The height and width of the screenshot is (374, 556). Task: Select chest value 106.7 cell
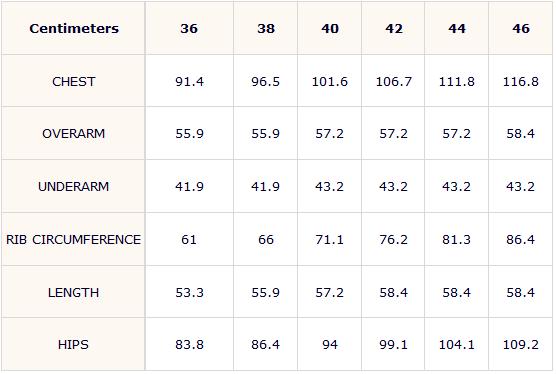click(393, 81)
